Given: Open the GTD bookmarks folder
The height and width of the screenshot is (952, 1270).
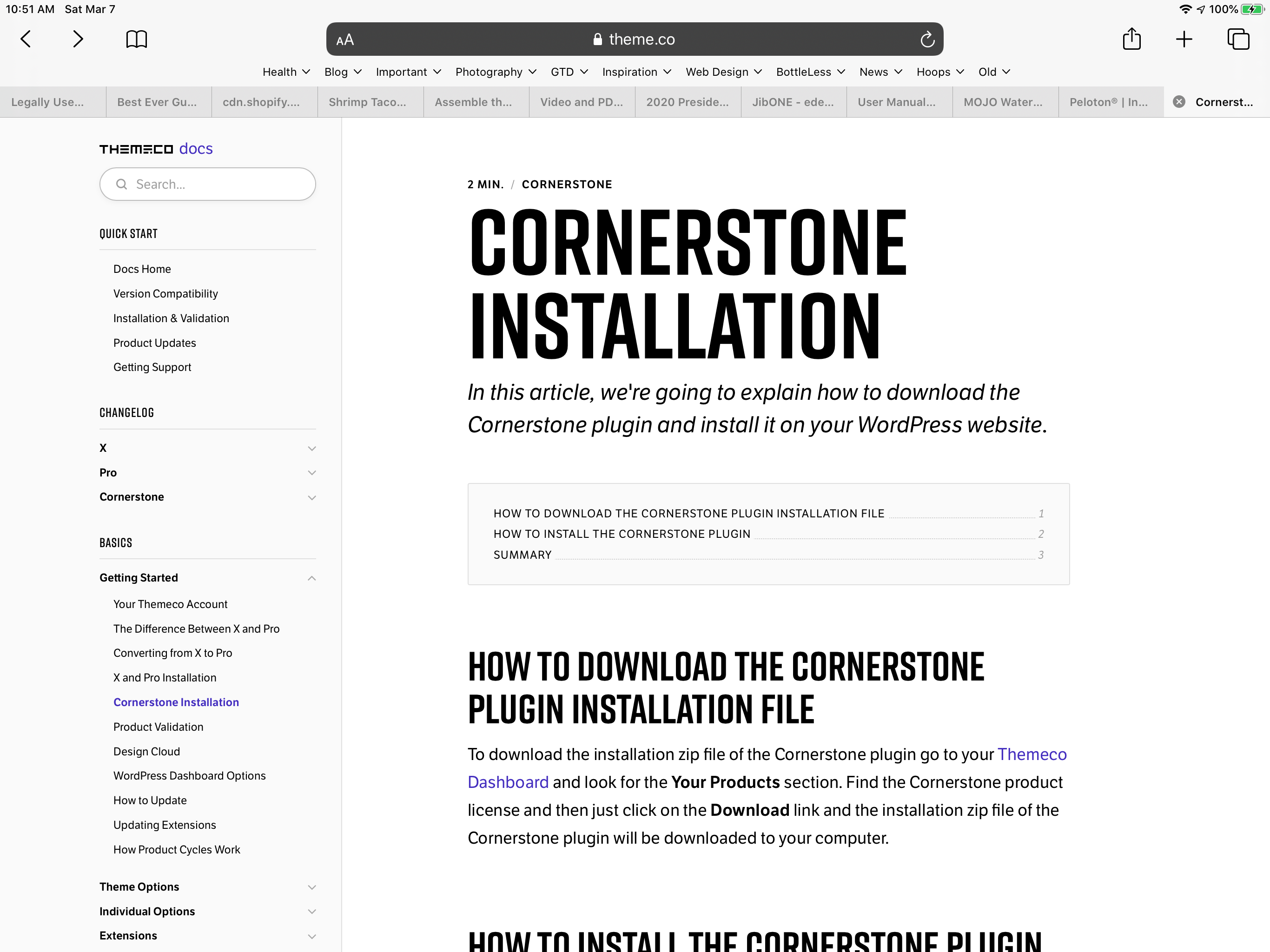Looking at the screenshot, I should click(x=569, y=72).
